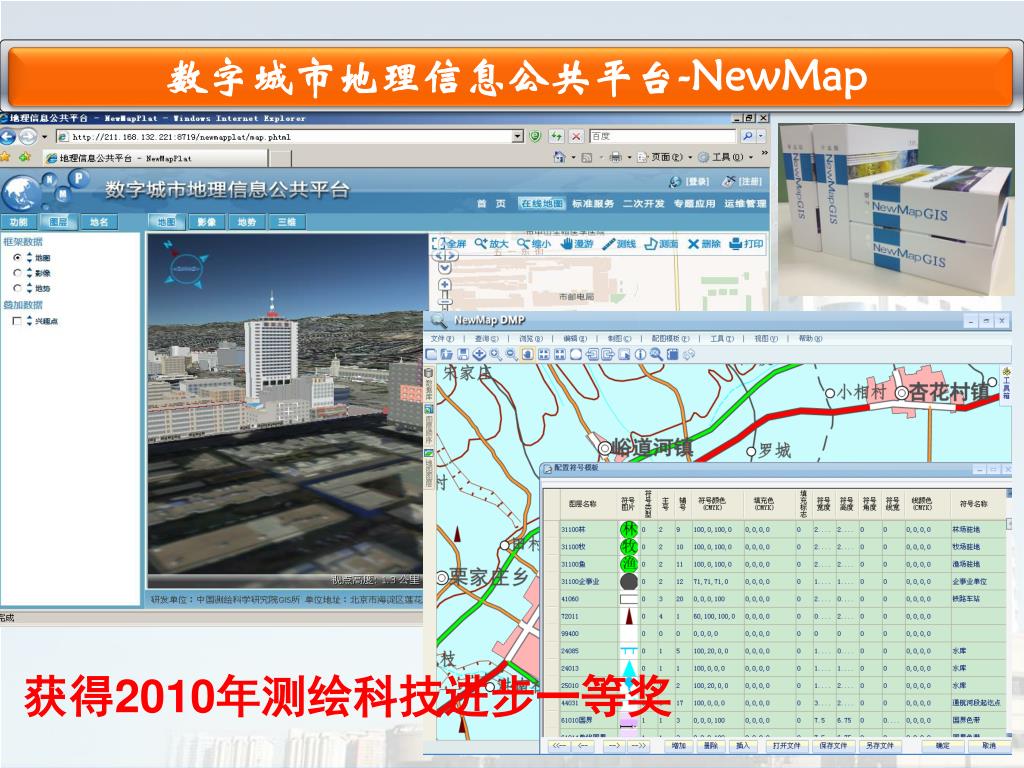Enable the 兴趣点 checkbox
The height and width of the screenshot is (768, 1024).
tap(18, 321)
